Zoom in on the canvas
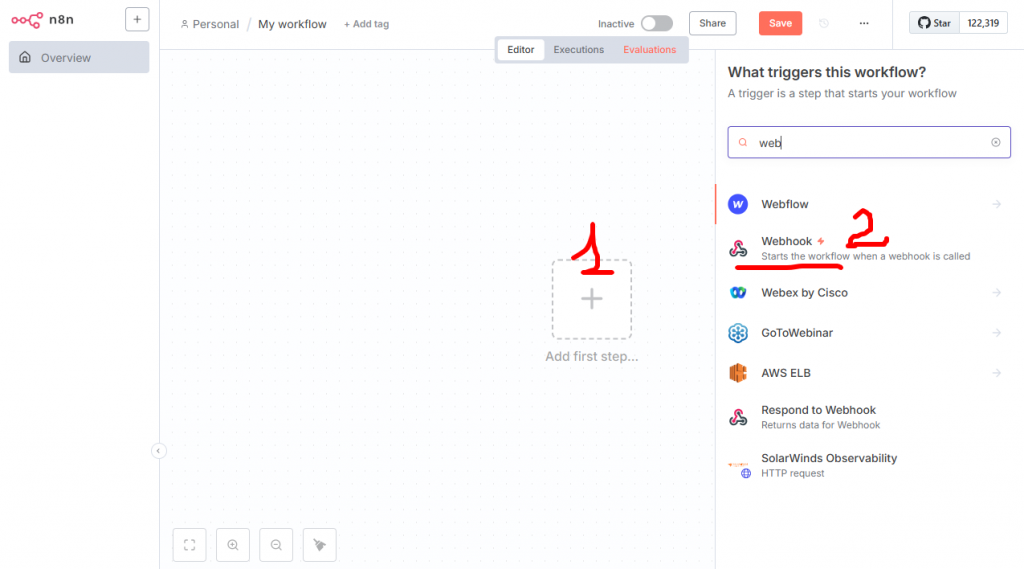1024x569 pixels. click(x=233, y=545)
